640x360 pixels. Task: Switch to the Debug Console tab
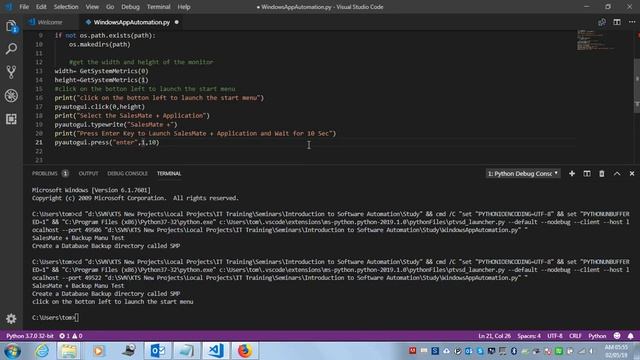tap(127, 173)
